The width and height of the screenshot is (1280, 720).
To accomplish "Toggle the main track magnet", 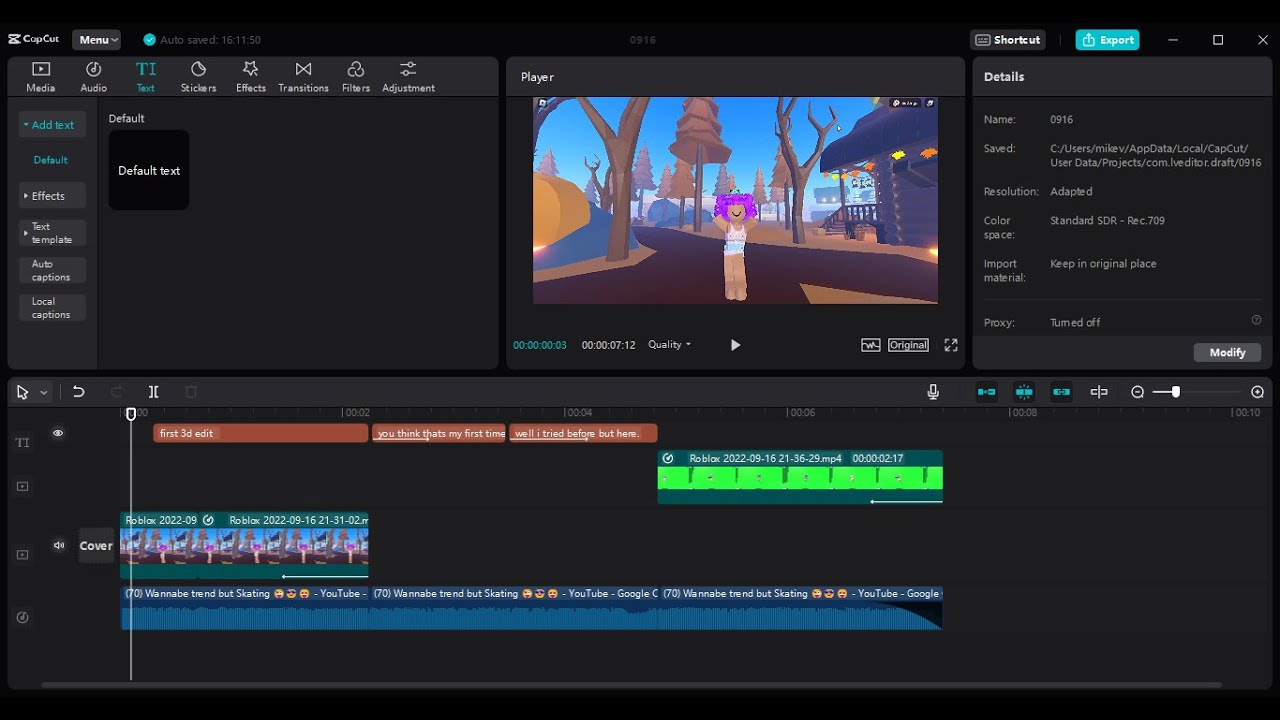I will coord(986,392).
